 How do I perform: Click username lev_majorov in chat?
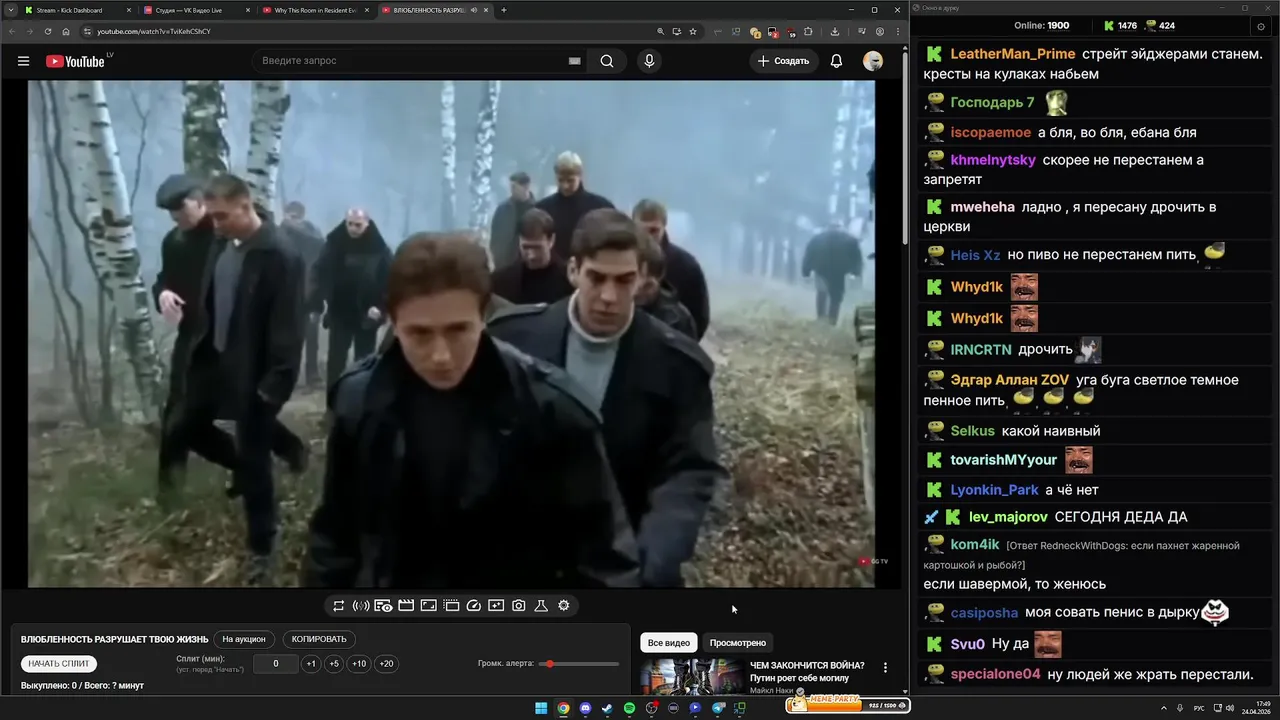point(1008,517)
